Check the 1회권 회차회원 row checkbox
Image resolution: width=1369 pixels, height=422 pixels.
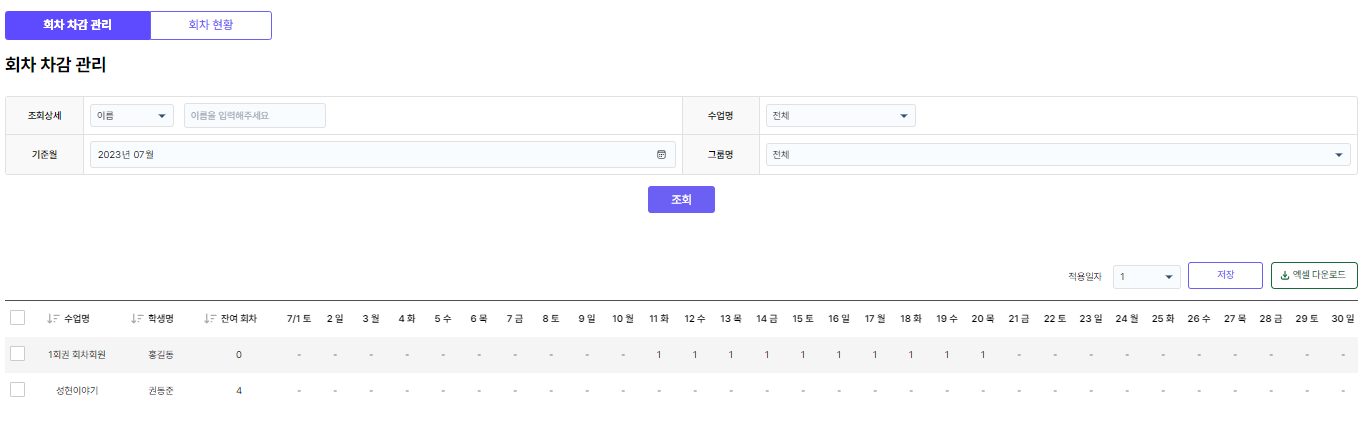click(x=17, y=354)
